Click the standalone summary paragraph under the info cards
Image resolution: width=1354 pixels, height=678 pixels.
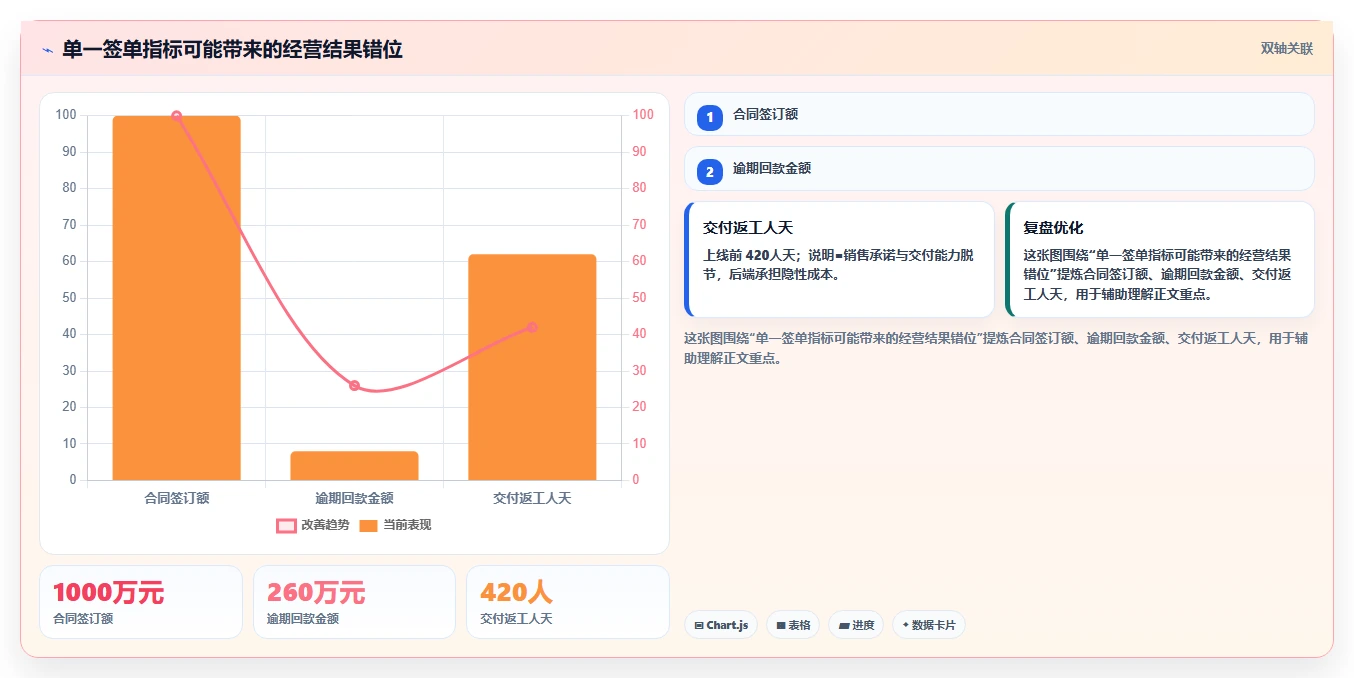click(x=996, y=348)
